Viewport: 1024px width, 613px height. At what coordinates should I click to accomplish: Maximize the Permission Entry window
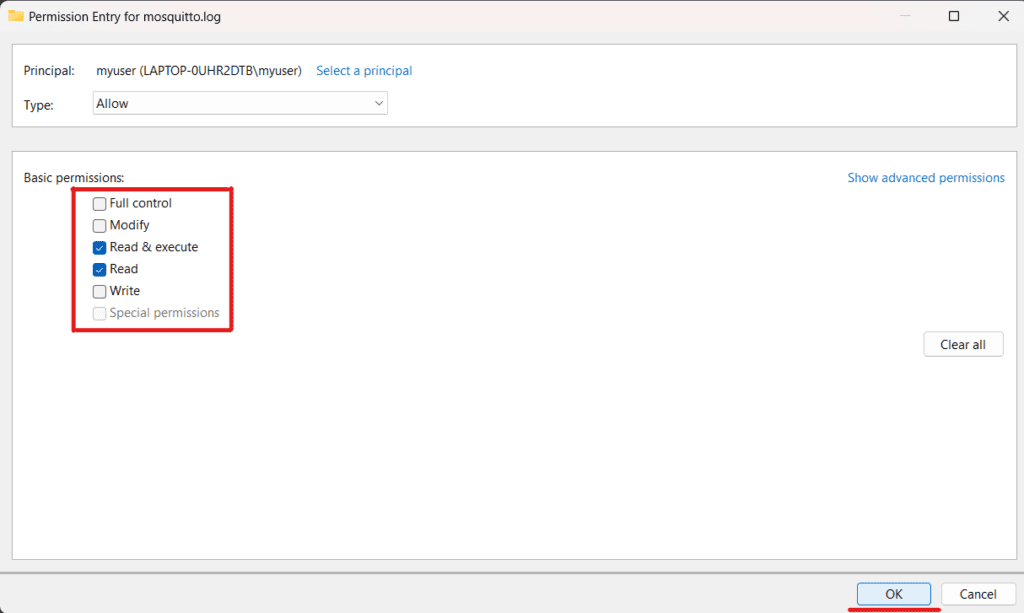tap(954, 16)
